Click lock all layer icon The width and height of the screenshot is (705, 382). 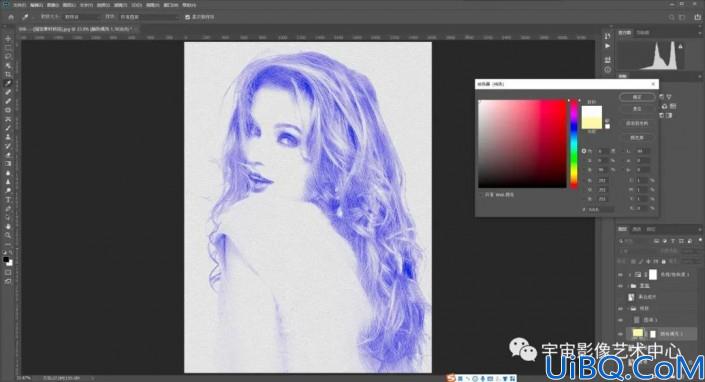[663, 261]
